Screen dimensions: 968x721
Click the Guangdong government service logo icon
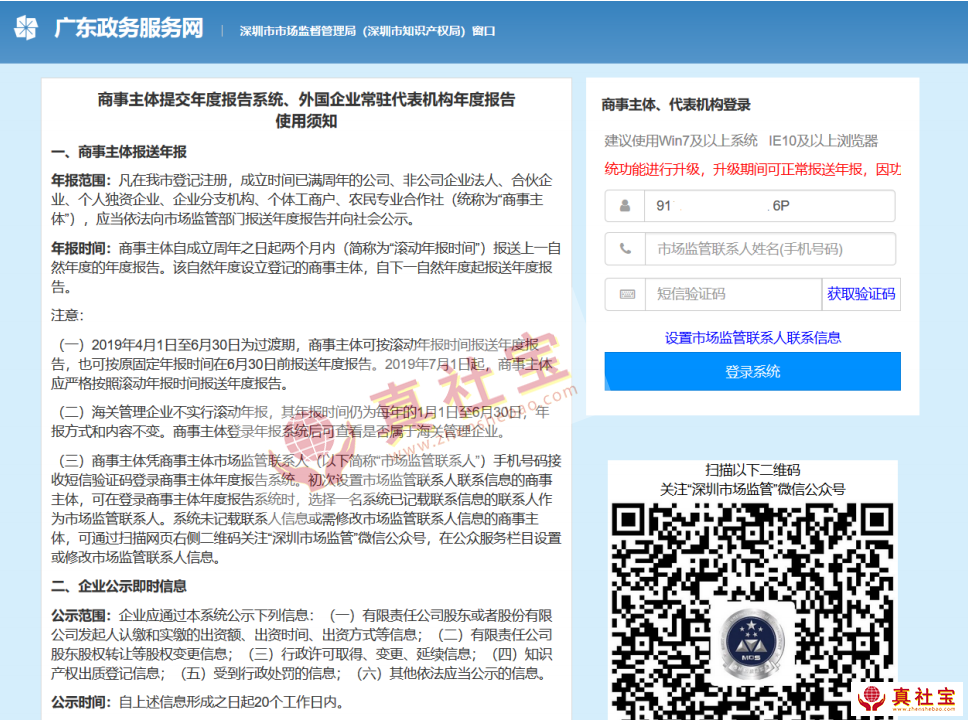click(x=27, y=28)
